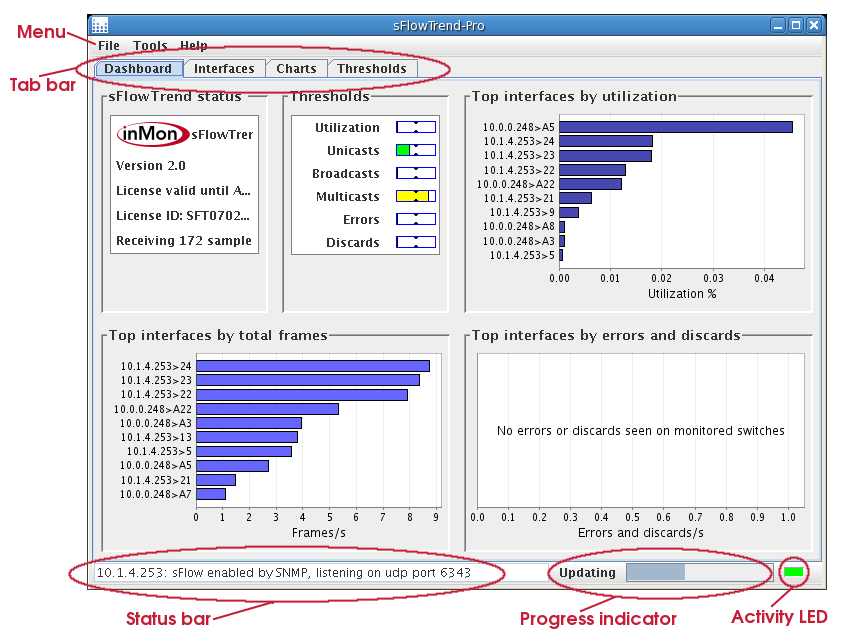842x641 pixels.
Task: Click the Broadcasts threshold gauge
Action: 416,173
